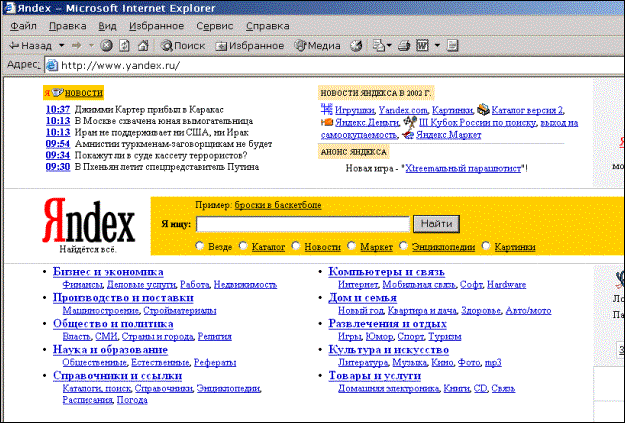The height and width of the screenshot is (423, 625).
Task: Open the Правка menu
Action: tap(67, 26)
